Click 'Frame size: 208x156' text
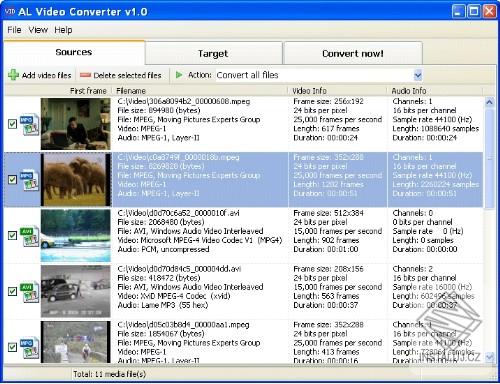The width and height of the screenshot is (500, 384). click(328, 269)
